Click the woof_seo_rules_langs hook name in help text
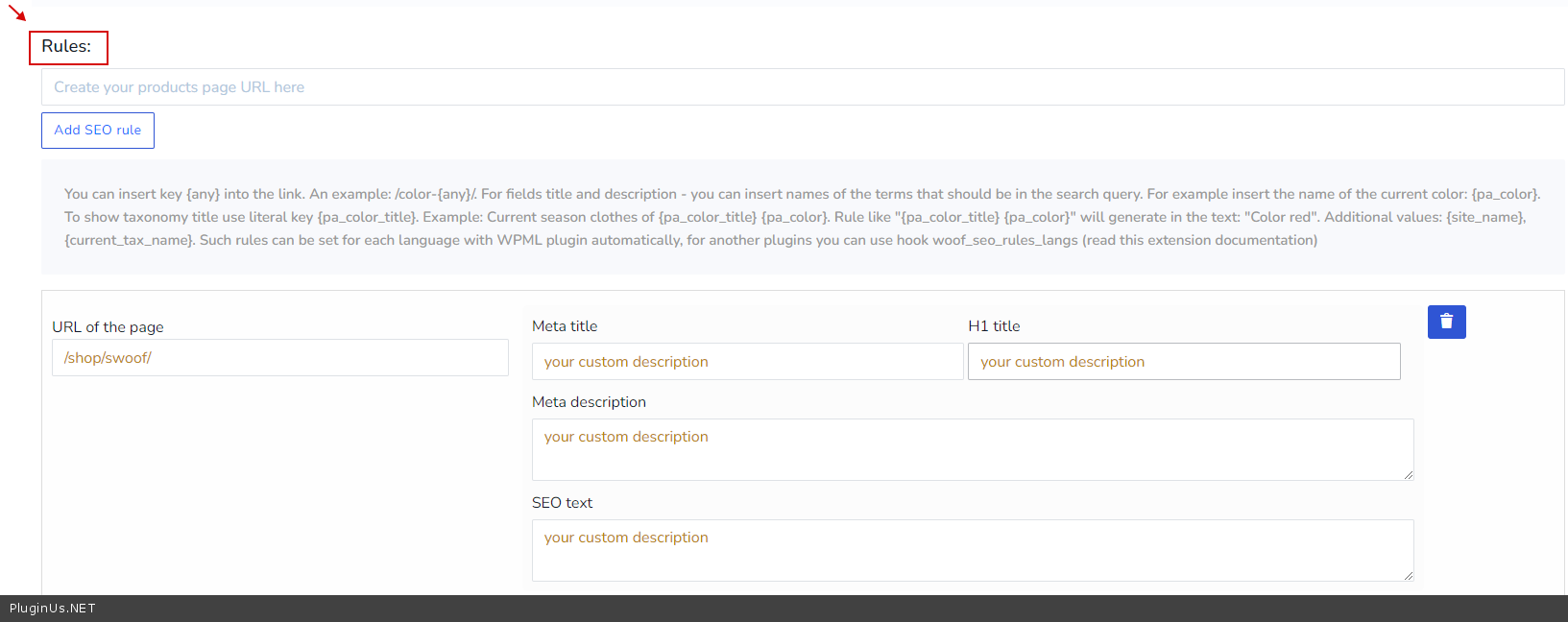The image size is (1568, 622). [1004, 240]
